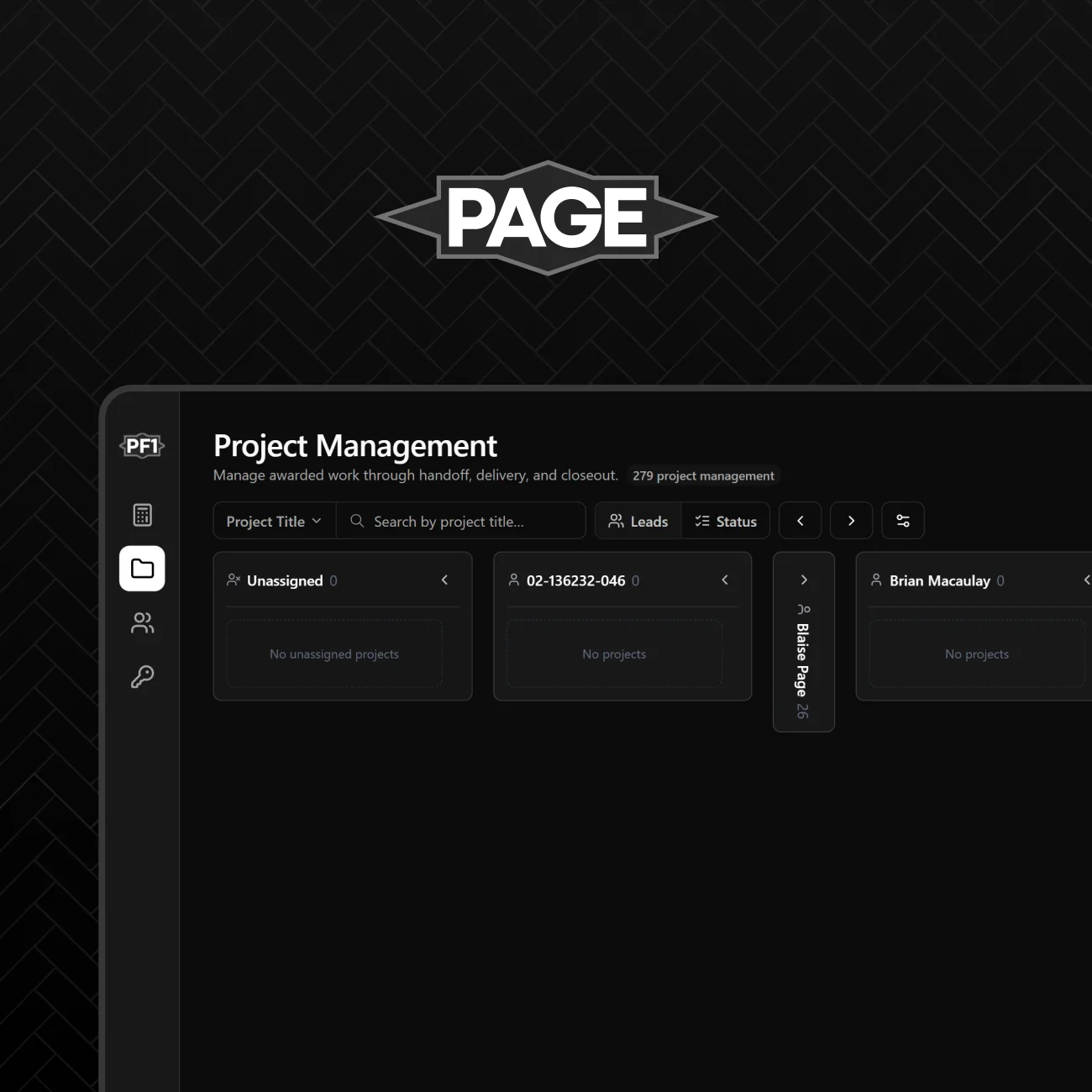Go to next columns with right arrow
Image resolution: width=1092 pixels, height=1092 pixels.
[852, 521]
